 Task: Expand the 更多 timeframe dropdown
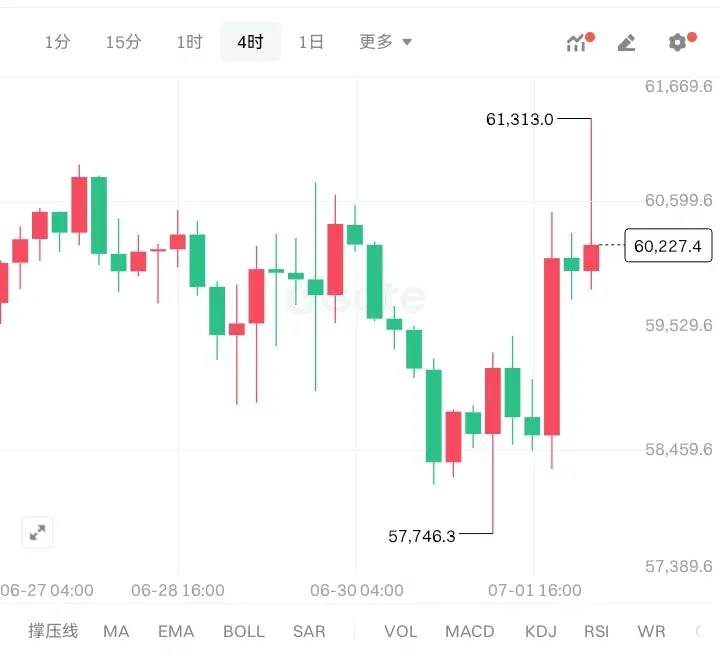385,42
